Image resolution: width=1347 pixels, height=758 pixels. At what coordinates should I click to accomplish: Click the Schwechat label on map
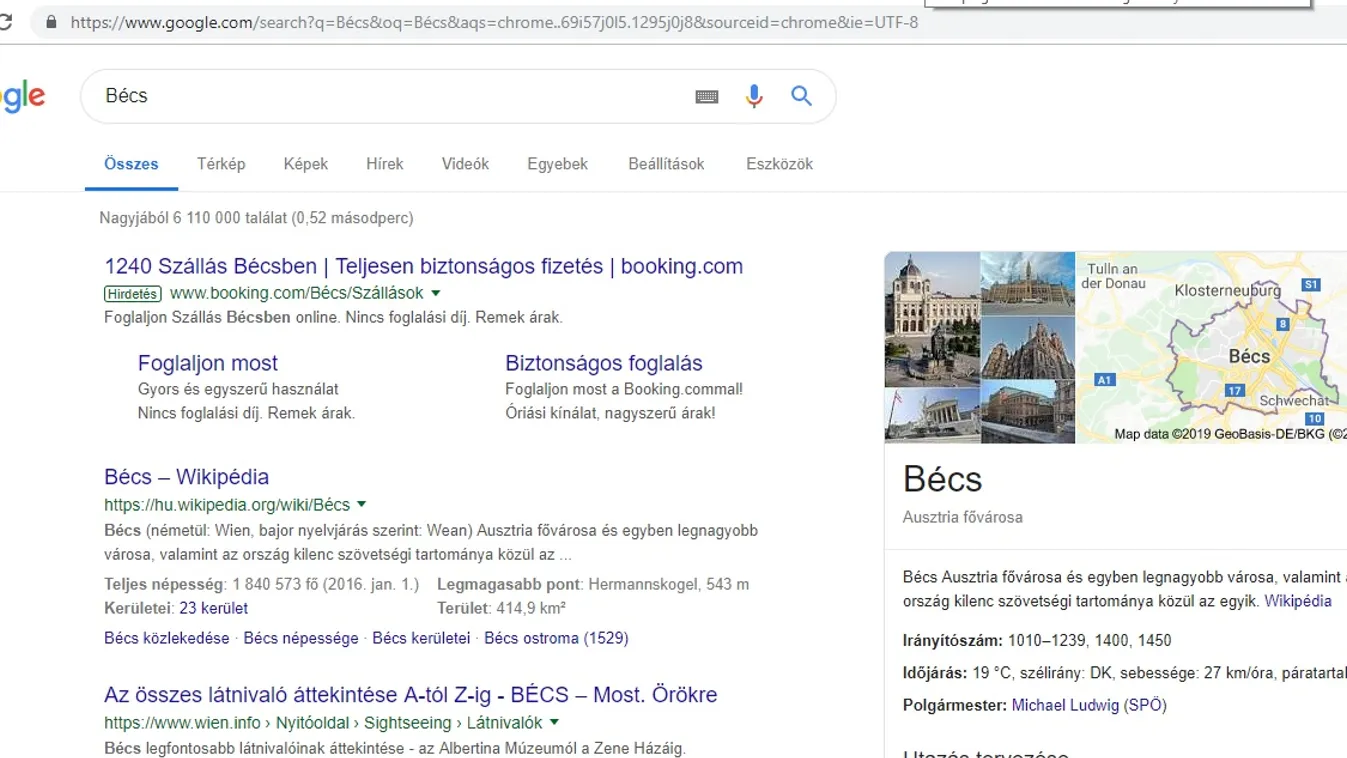pyautogui.click(x=1294, y=401)
